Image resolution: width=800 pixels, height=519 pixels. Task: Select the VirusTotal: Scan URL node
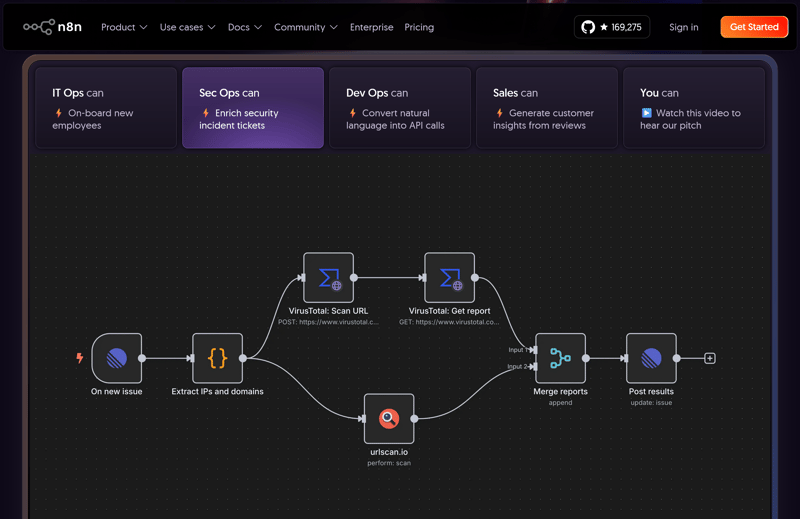[329, 278]
